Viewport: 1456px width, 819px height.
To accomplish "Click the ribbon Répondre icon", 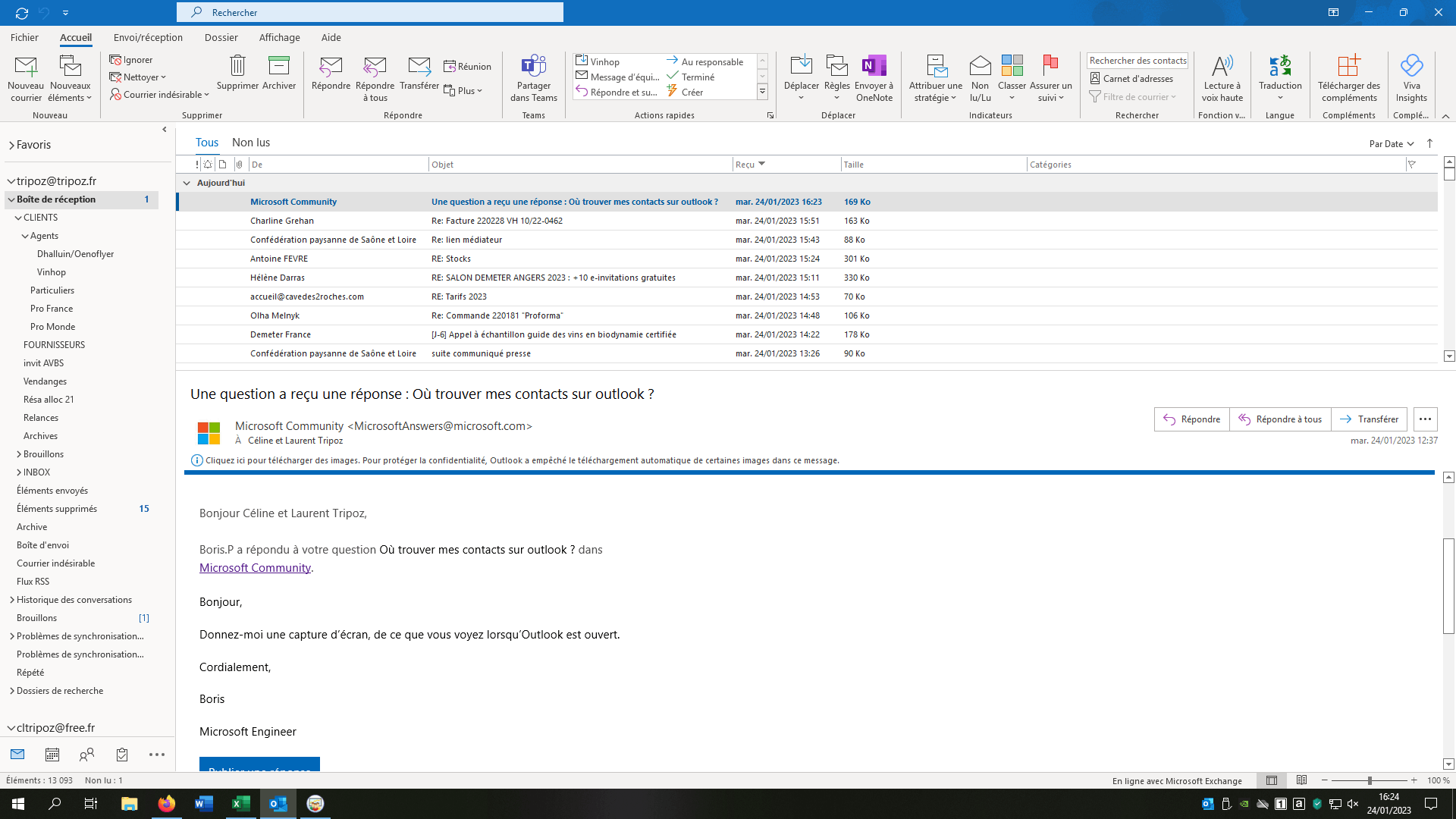I will [x=331, y=67].
